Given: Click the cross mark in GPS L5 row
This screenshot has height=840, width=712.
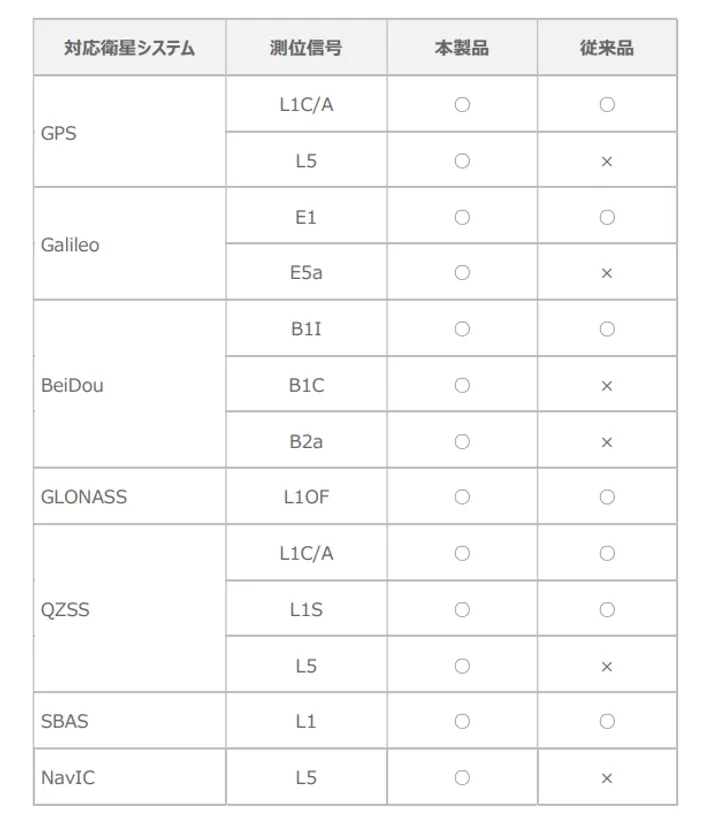Looking at the screenshot, I should pos(607,161).
